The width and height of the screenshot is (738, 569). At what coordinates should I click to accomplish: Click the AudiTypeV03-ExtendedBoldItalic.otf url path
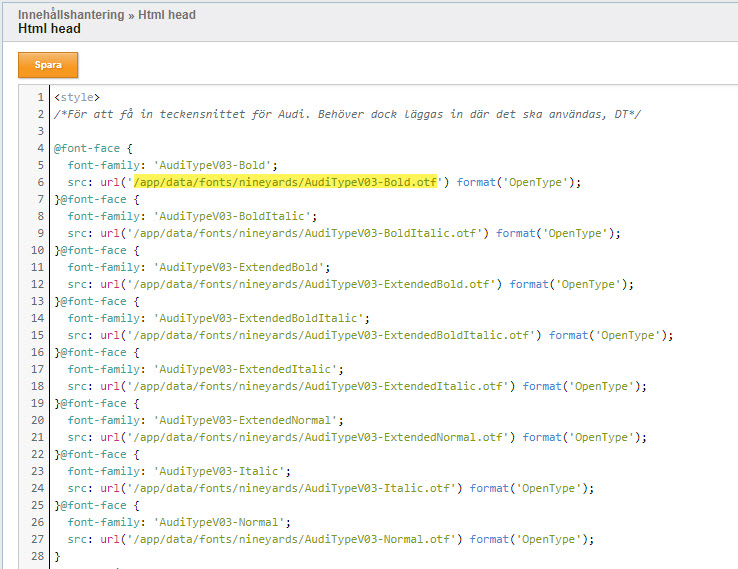pyautogui.click(x=334, y=335)
